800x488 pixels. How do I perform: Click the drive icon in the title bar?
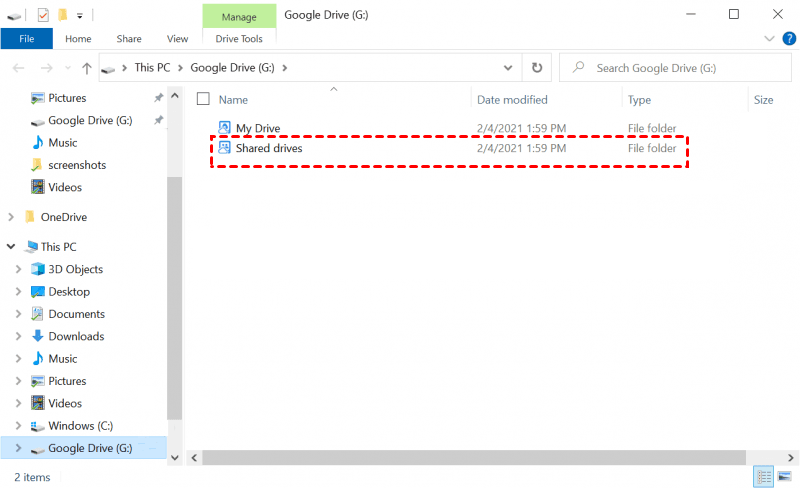(x=14, y=16)
